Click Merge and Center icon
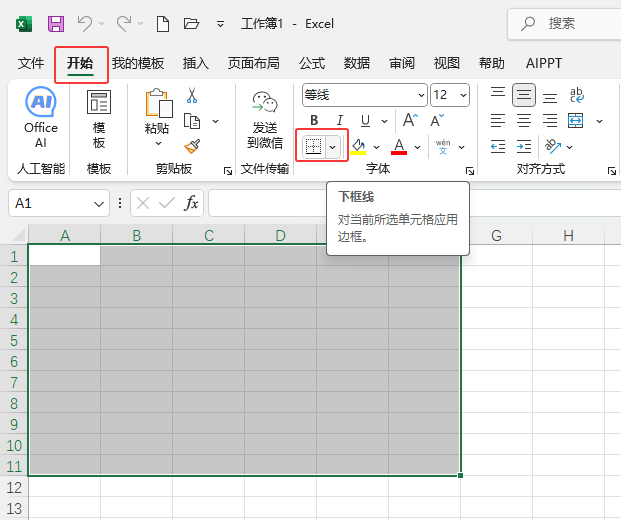Screen dimensions: 621x520 (575, 121)
